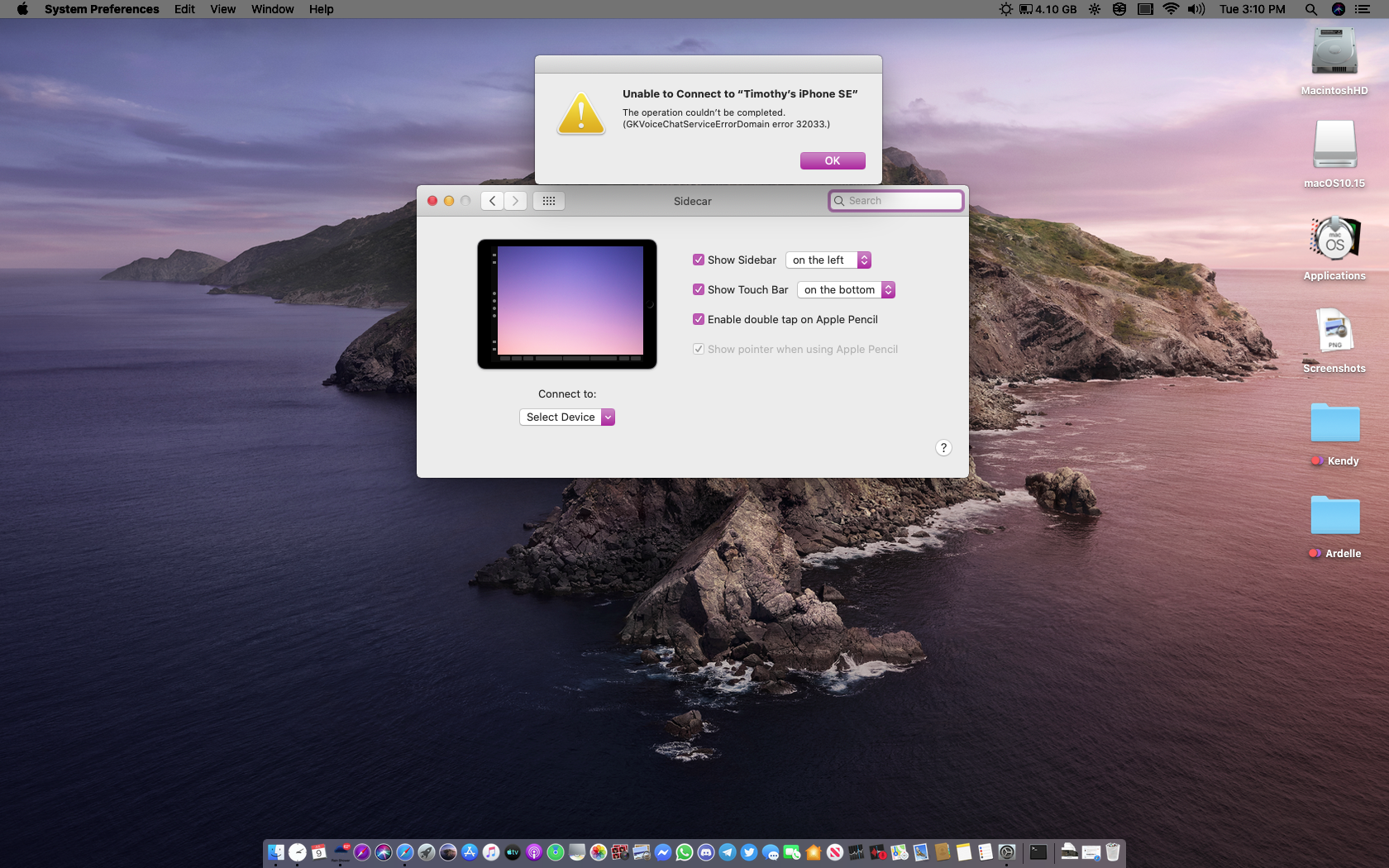Go forward in the Sidecar window

[x=516, y=201]
